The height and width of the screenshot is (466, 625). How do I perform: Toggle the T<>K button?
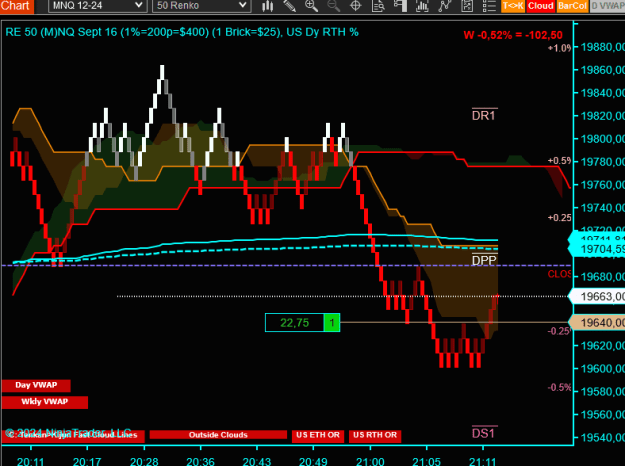point(513,6)
